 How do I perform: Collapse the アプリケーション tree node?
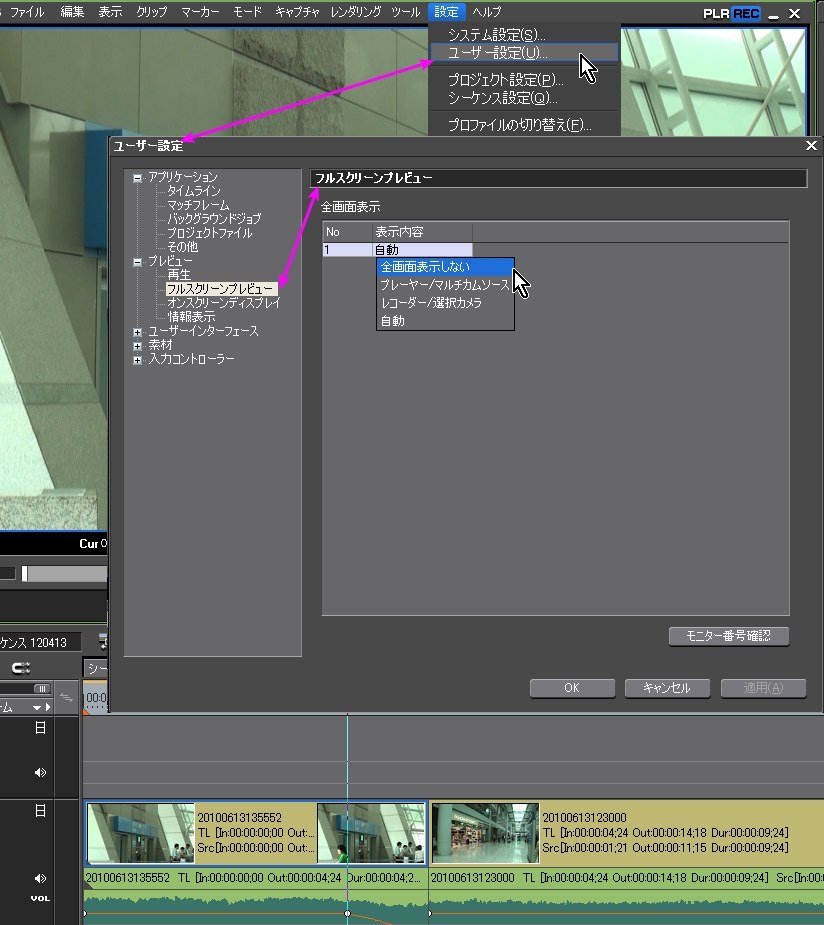(138, 178)
